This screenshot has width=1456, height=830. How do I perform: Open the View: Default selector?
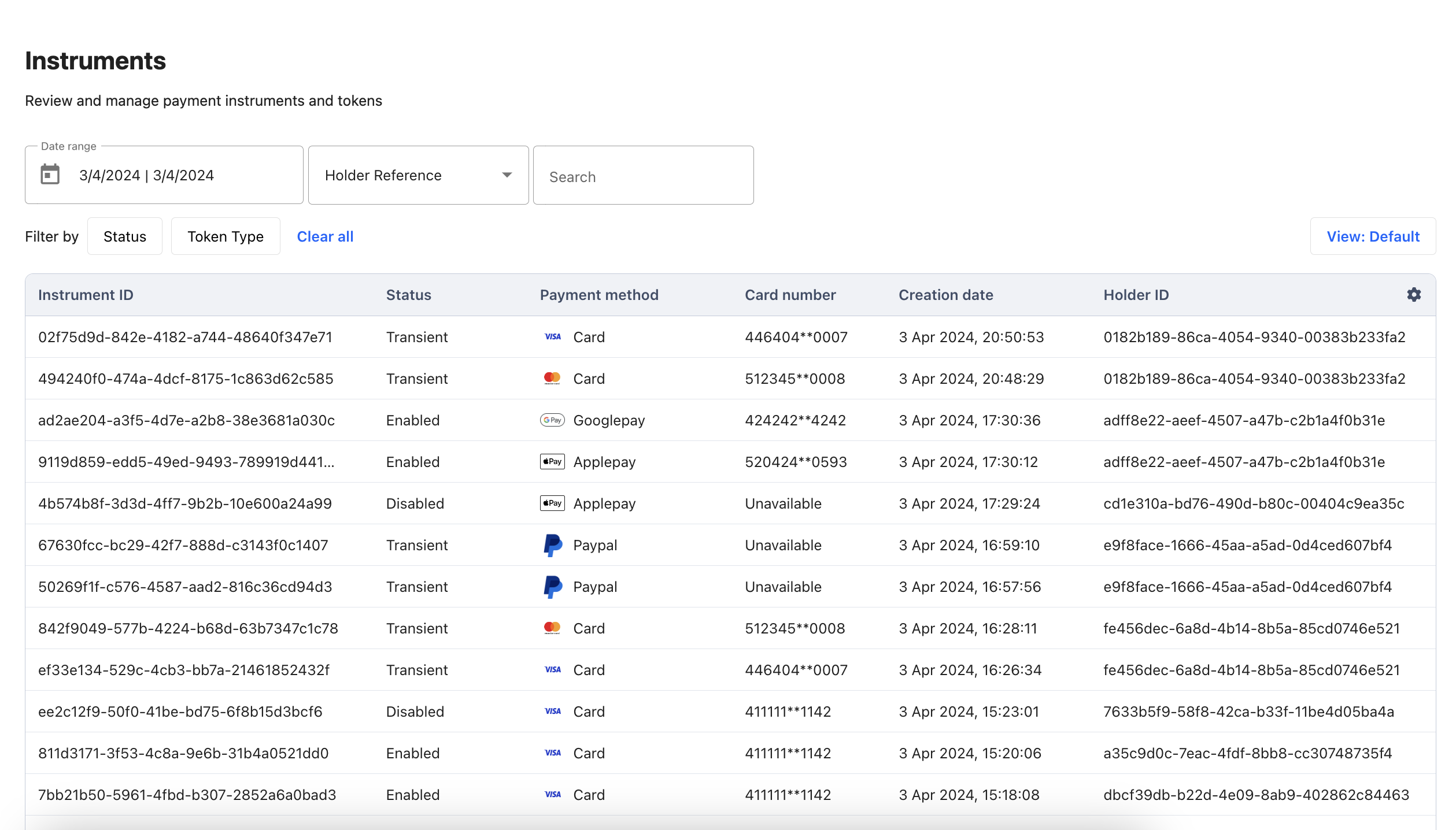point(1373,236)
